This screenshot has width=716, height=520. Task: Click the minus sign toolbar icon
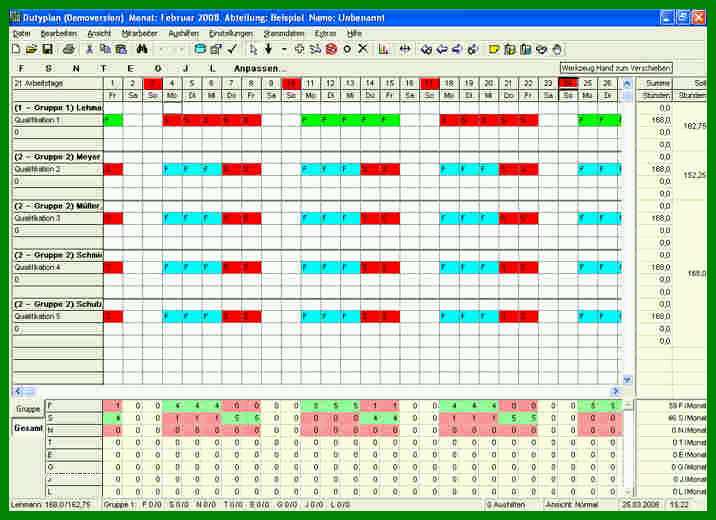pos(284,49)
